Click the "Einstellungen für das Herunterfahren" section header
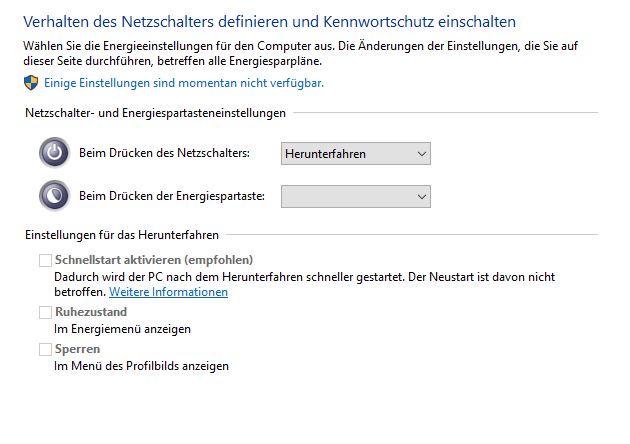Screen dimensions: 630x444 (123, 235)
